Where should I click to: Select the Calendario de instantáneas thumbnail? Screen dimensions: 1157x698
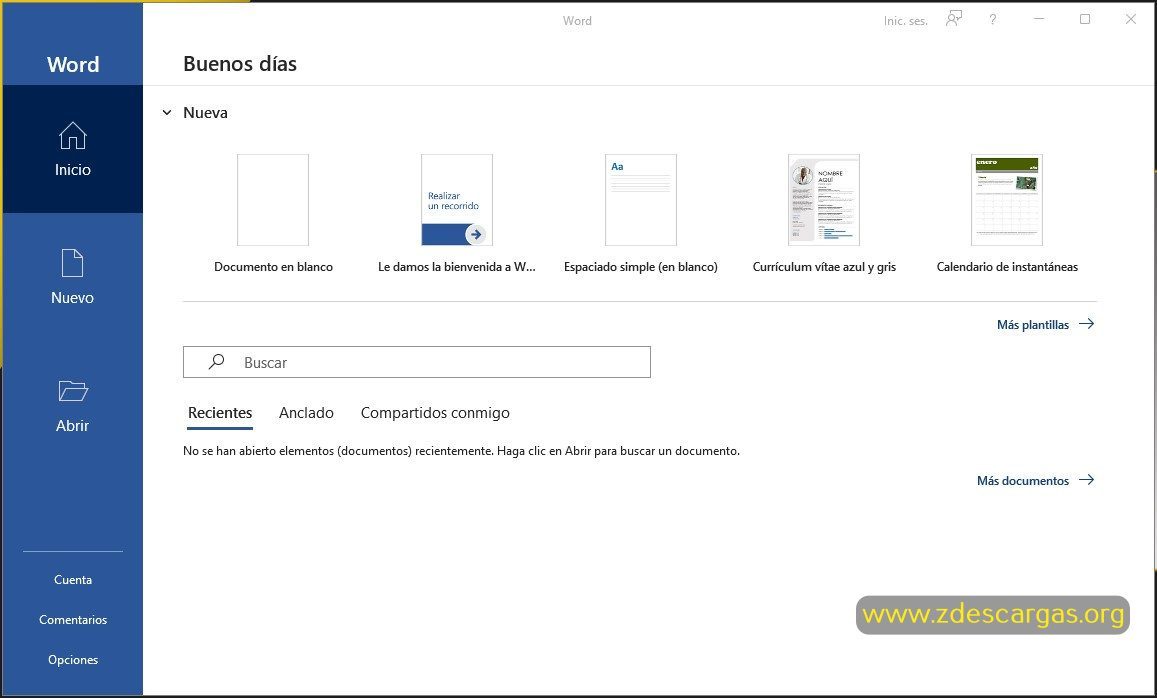(x=1007, y=200)
